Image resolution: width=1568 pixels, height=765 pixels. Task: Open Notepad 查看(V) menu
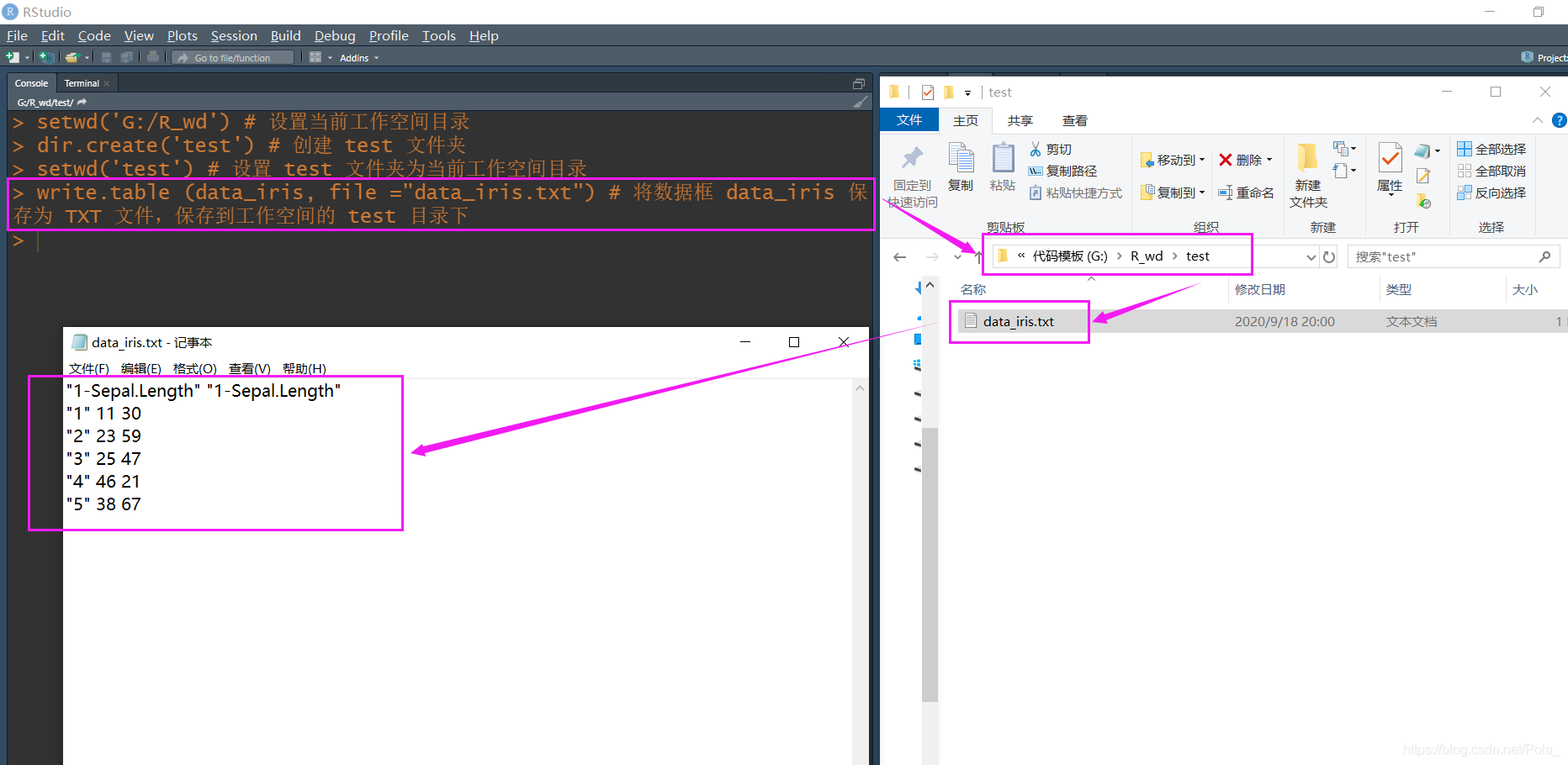249,368
